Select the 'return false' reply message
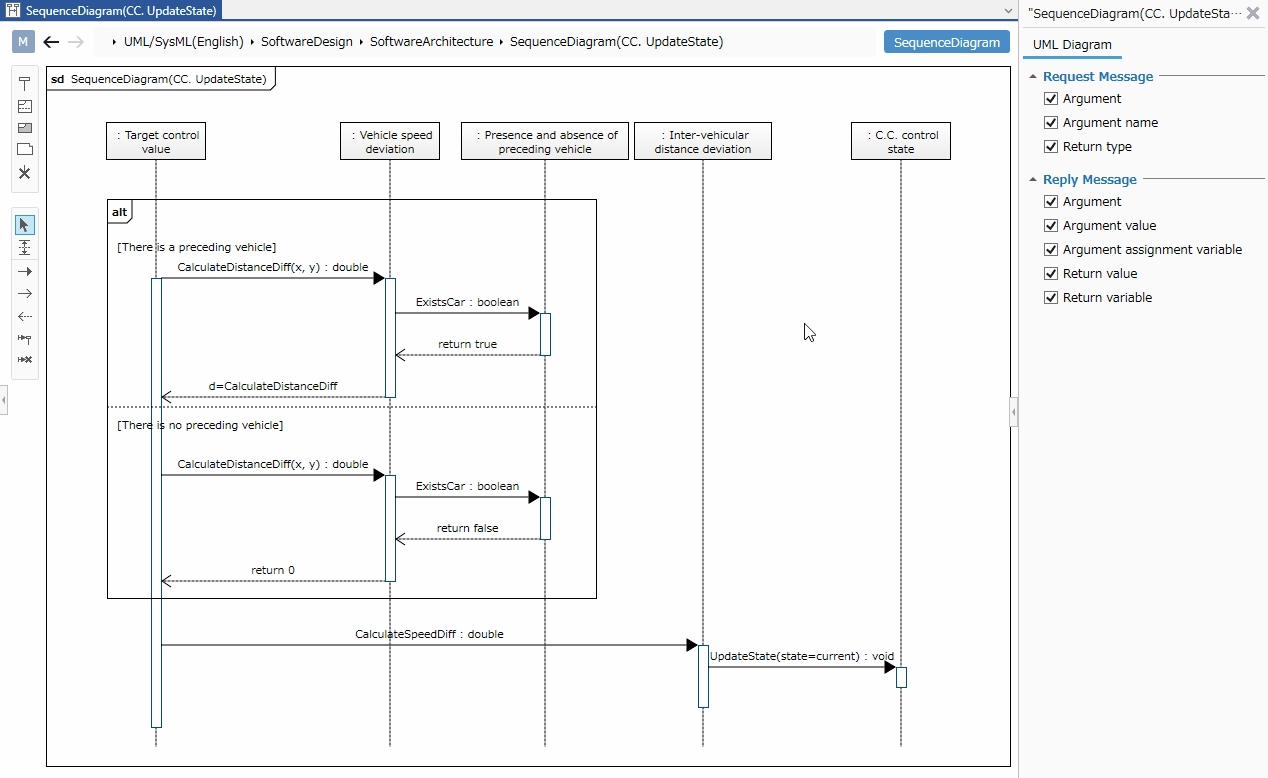This screenshot has height=778, width=1268. pyautogui.click(x=468, y=528)
